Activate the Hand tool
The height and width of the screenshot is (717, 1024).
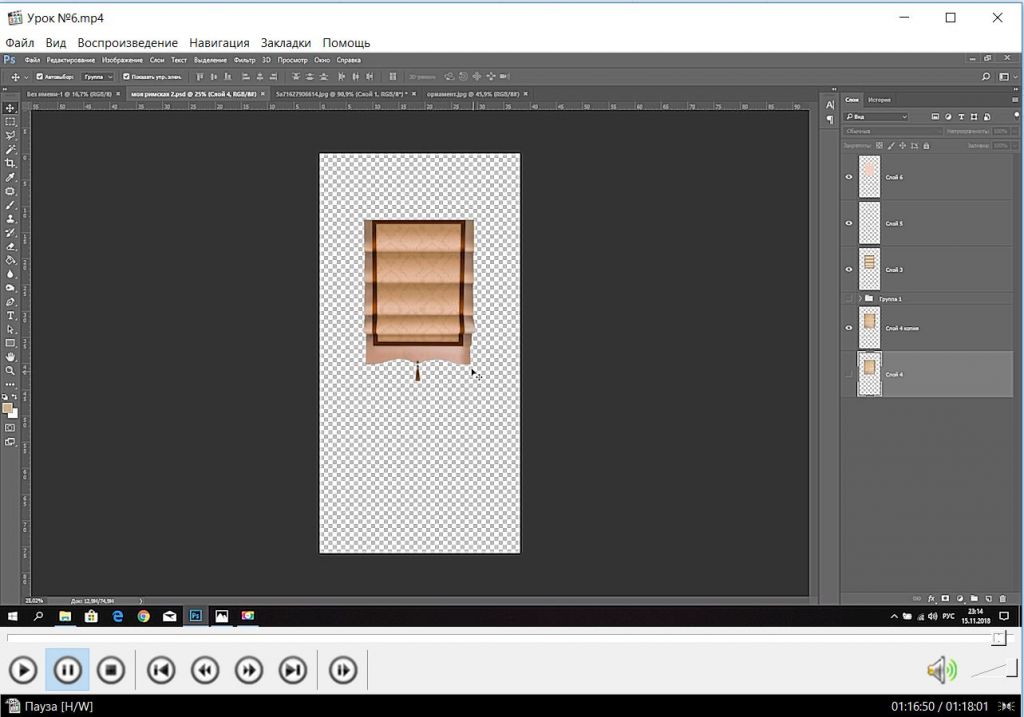(10, 357)
